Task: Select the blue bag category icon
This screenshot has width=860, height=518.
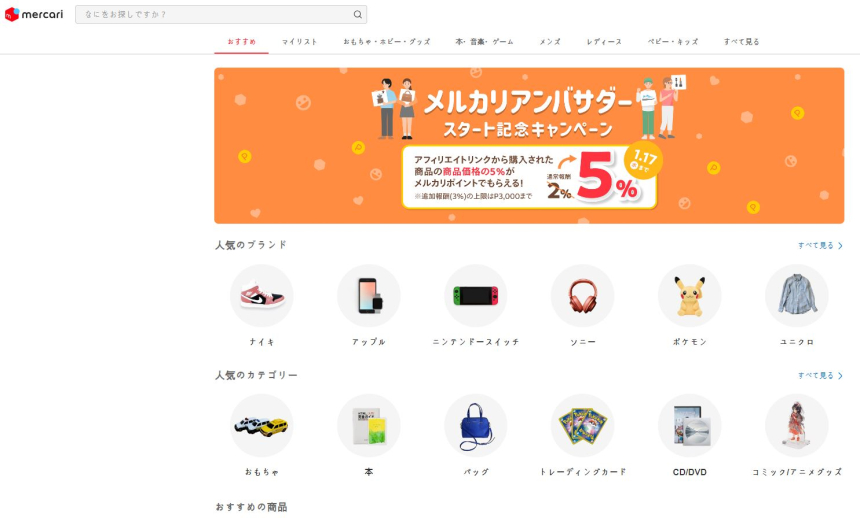Action: (x=476, y=426)
